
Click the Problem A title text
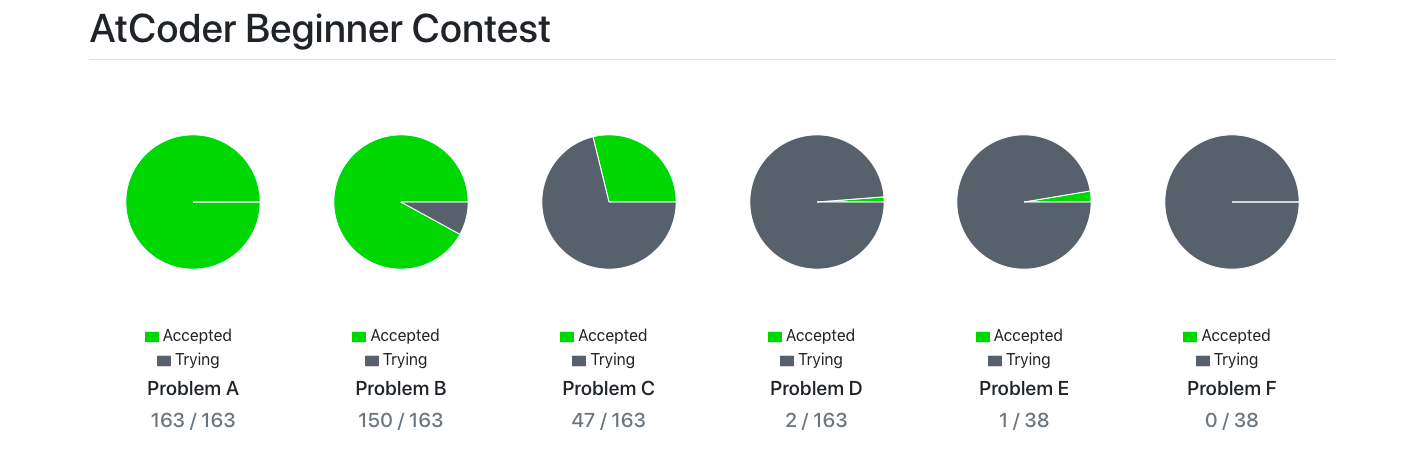coord(193,389)
